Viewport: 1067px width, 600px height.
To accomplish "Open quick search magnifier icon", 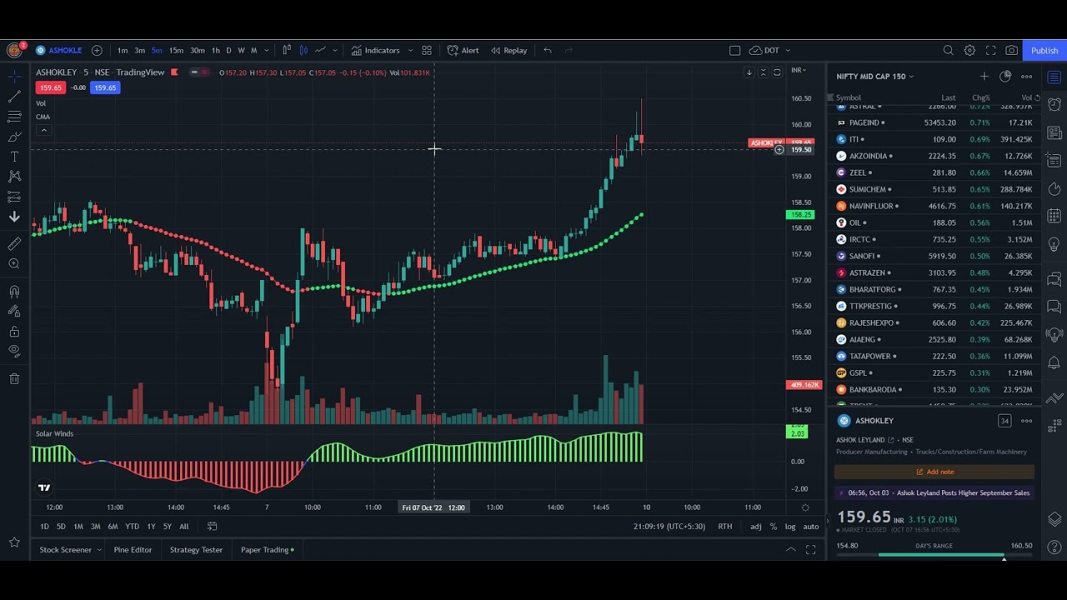I will (948, 50).
